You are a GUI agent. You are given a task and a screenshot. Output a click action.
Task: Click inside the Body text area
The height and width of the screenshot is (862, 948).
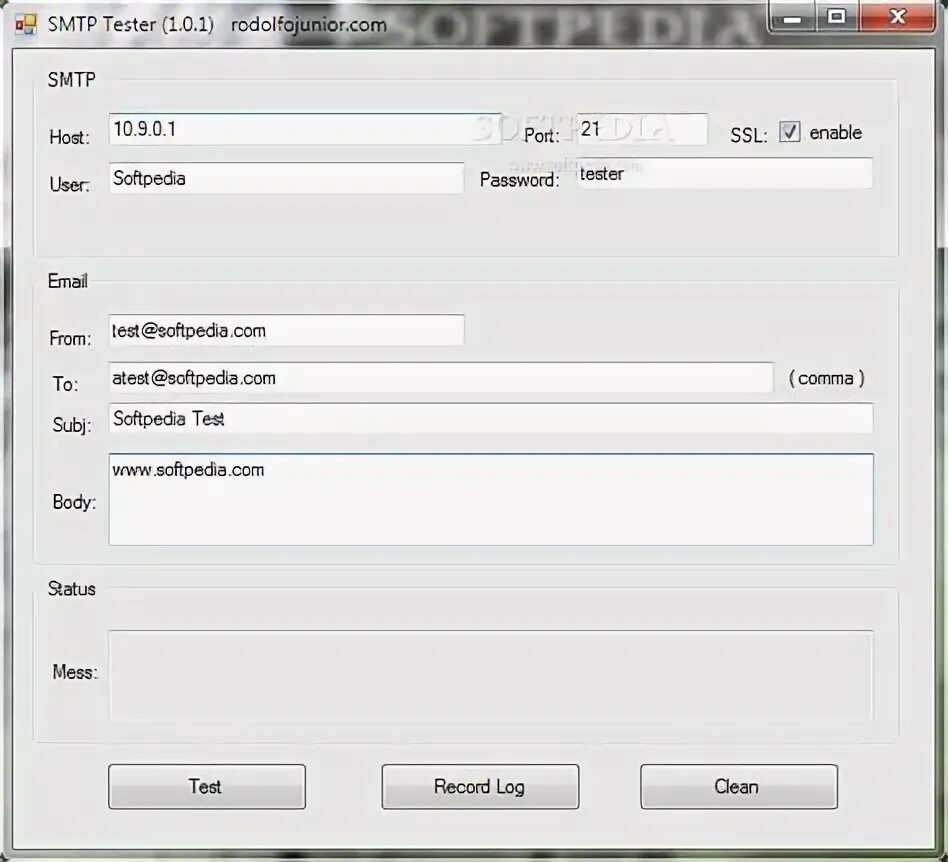coord(490,499)
